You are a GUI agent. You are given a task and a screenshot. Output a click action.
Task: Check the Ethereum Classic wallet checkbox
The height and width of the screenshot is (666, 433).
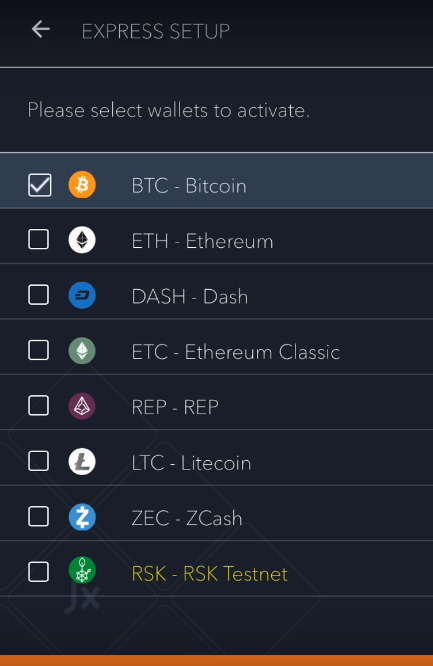coord(39,350)
